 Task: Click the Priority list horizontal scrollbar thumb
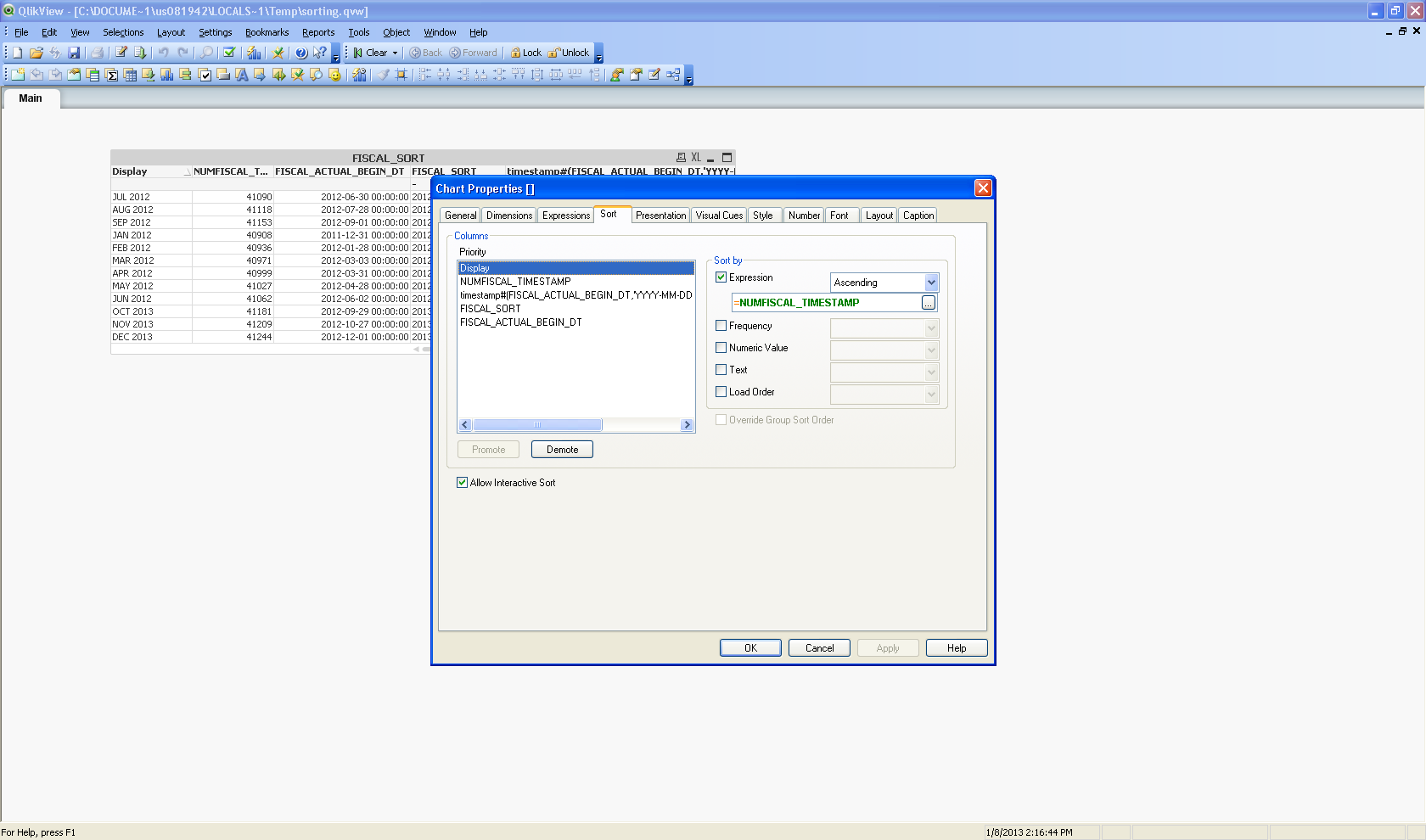537,425
